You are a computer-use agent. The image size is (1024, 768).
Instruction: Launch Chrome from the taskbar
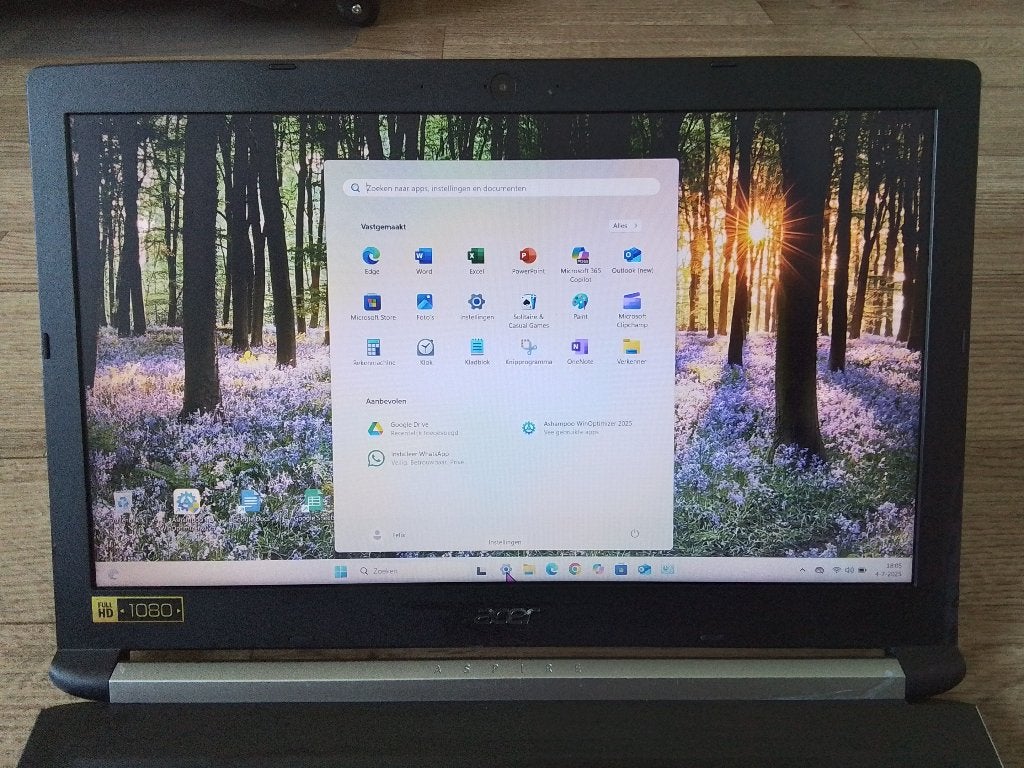pyautogui.click(x=575, y=569)
